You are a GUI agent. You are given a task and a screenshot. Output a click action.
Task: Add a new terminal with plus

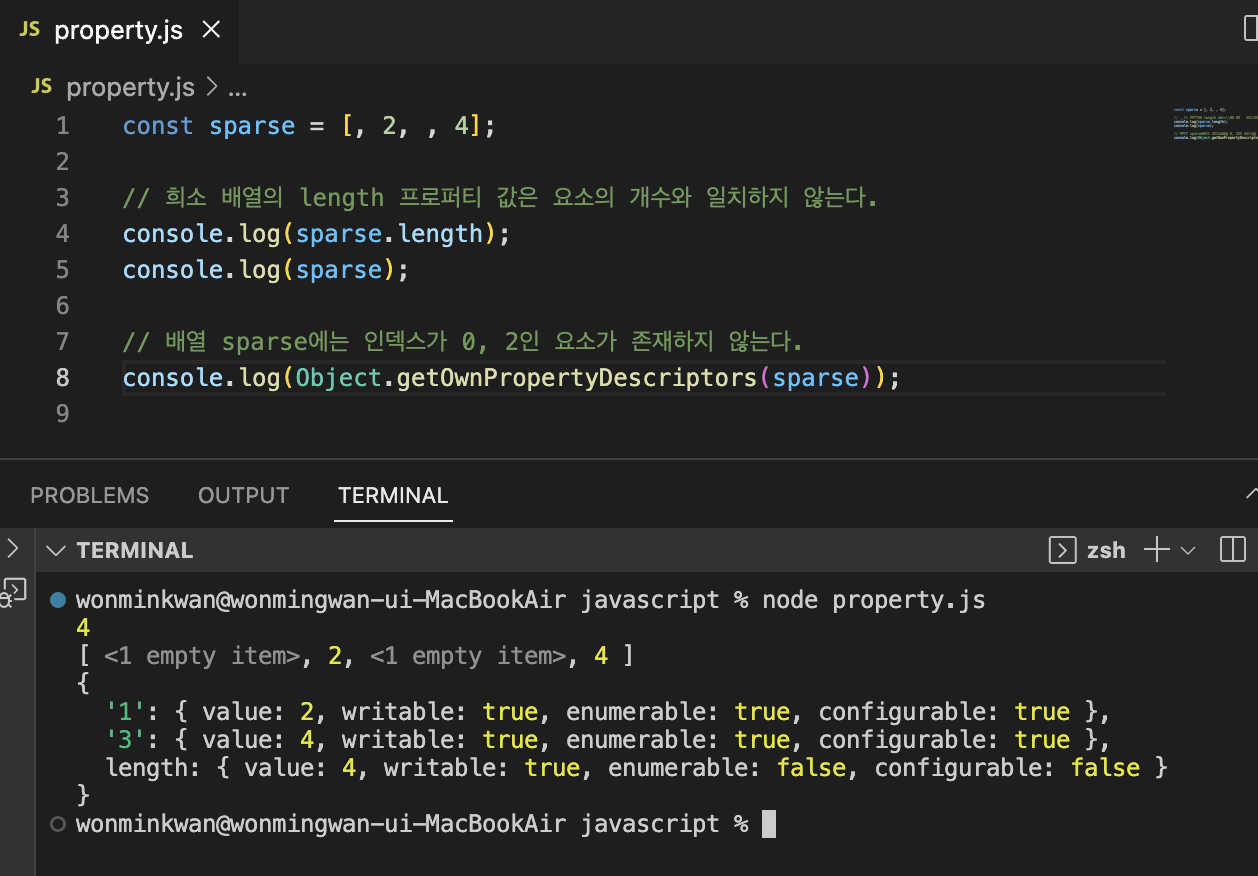(1156, 550)
